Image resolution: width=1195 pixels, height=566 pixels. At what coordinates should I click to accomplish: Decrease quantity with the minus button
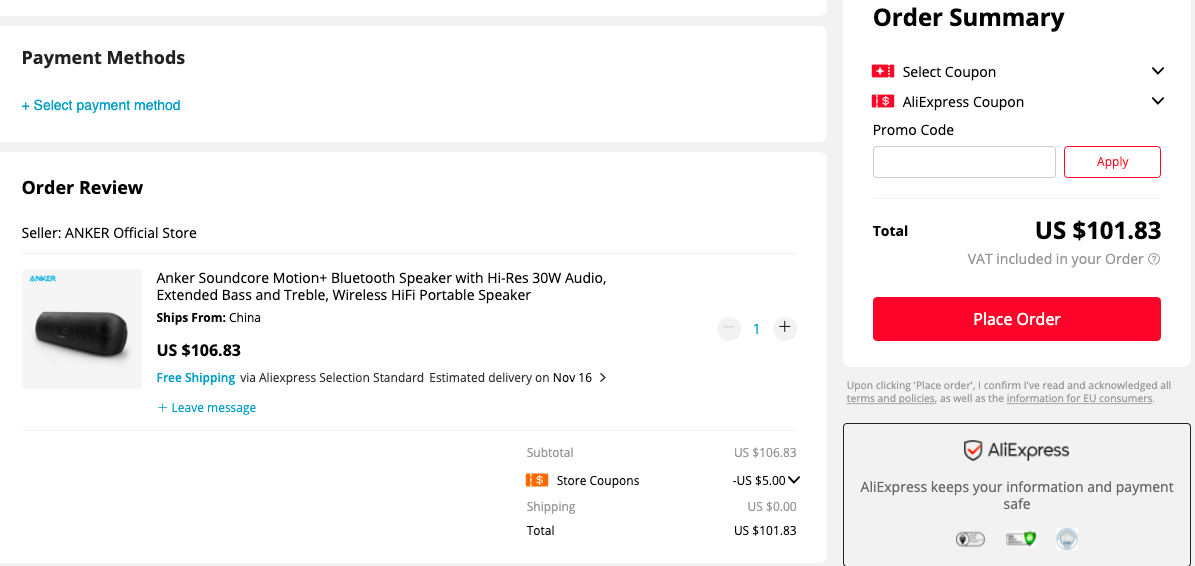pyautogui.click(x=729, y=328)
